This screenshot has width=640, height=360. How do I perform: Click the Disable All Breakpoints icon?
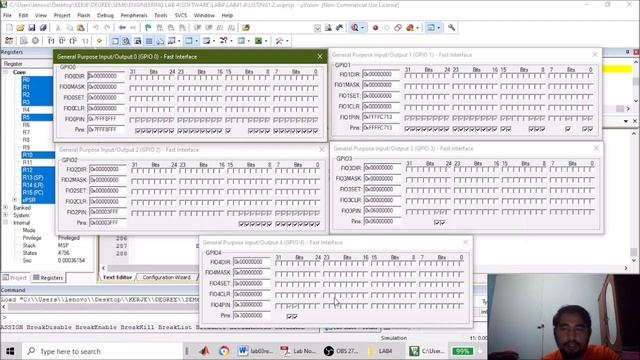pyautogui.click(x=398, y=28)
